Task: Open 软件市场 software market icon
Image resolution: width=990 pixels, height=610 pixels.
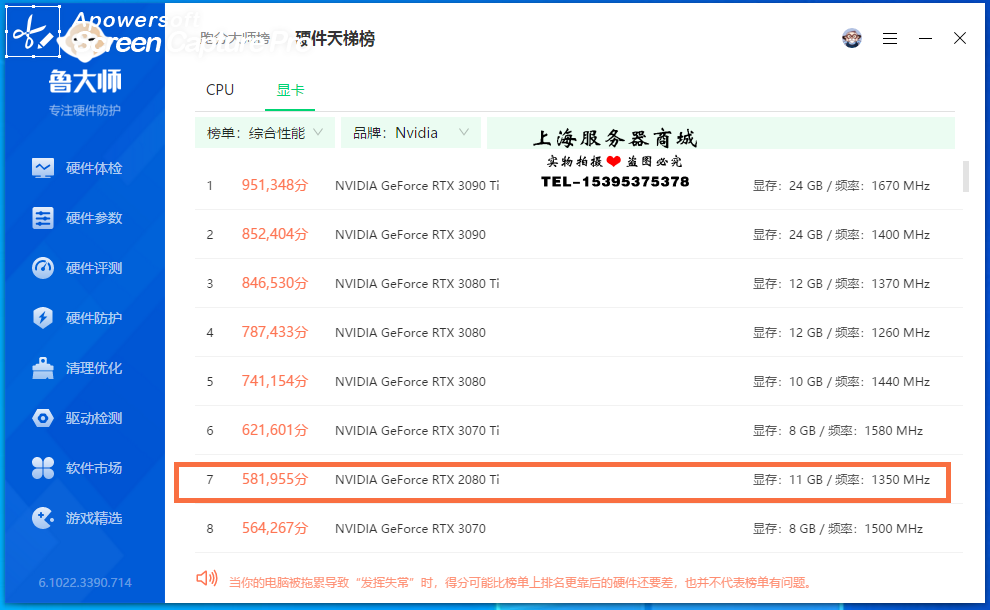Action: pyautogui.click(x=43, y=468)
